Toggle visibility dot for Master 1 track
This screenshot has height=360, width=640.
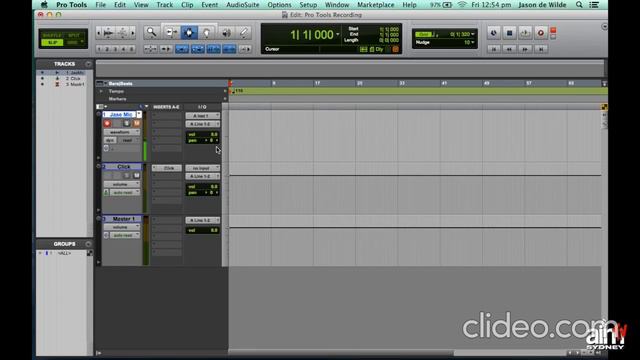tap(42, 84)
